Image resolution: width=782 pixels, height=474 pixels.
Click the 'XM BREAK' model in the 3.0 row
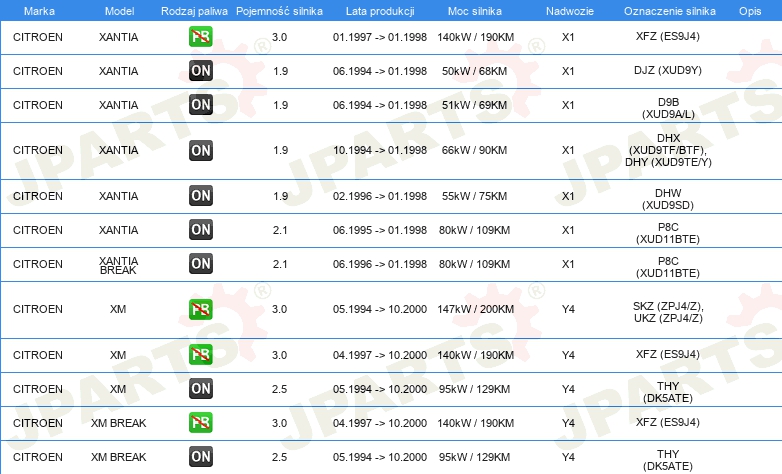click(x=118, y=423)
